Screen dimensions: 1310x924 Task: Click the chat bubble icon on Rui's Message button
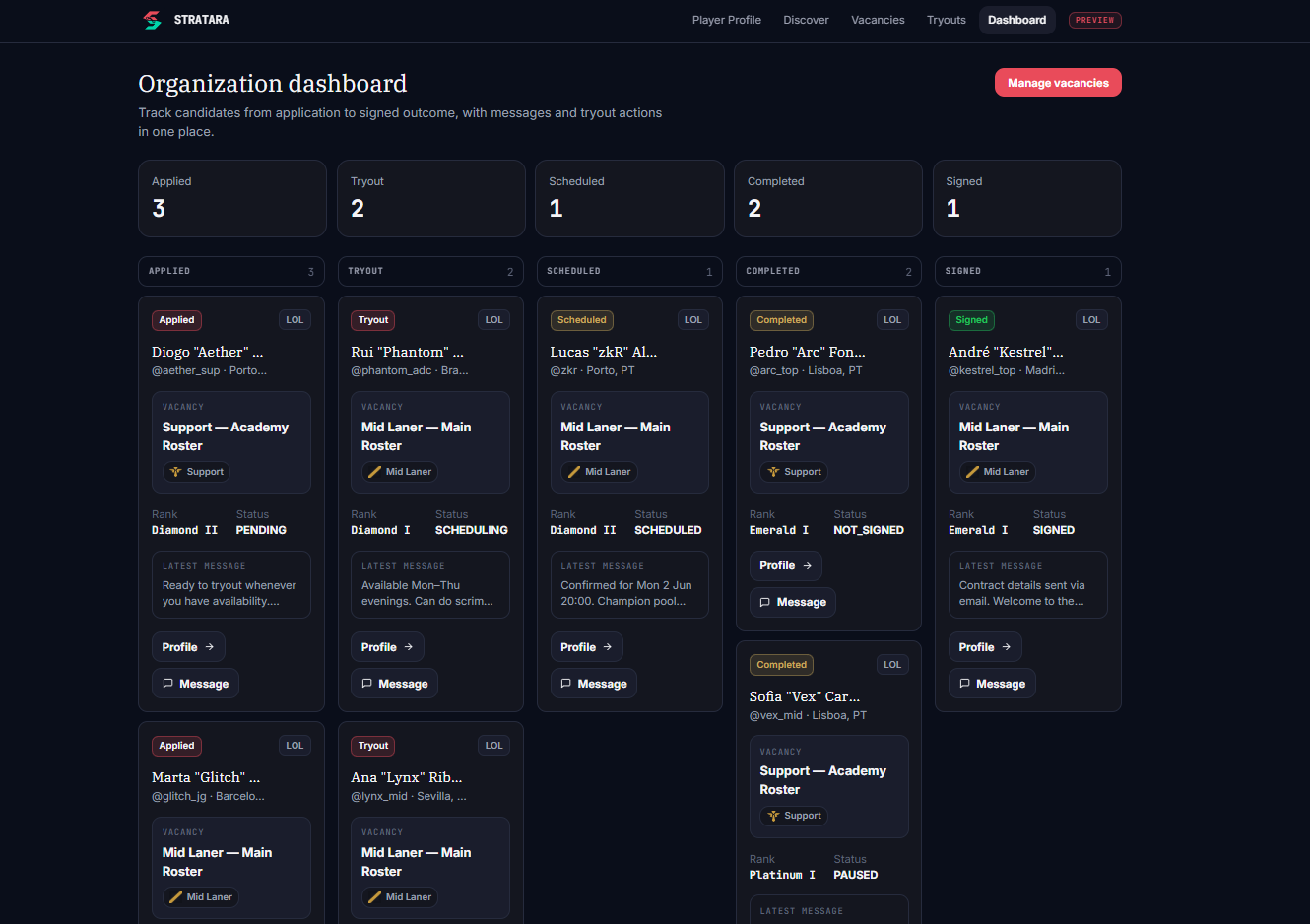tap(366, 684)
